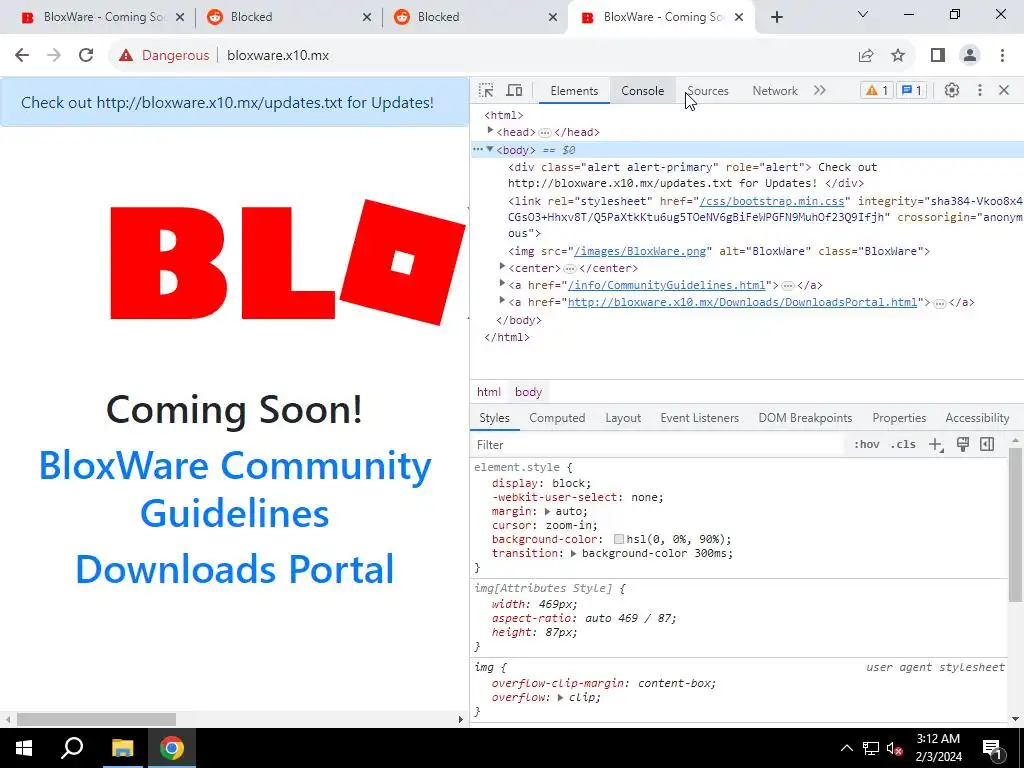This screenshot has width=1024, height=768.
Task: Select the html breadcrumb
Action: coord(488,392)
